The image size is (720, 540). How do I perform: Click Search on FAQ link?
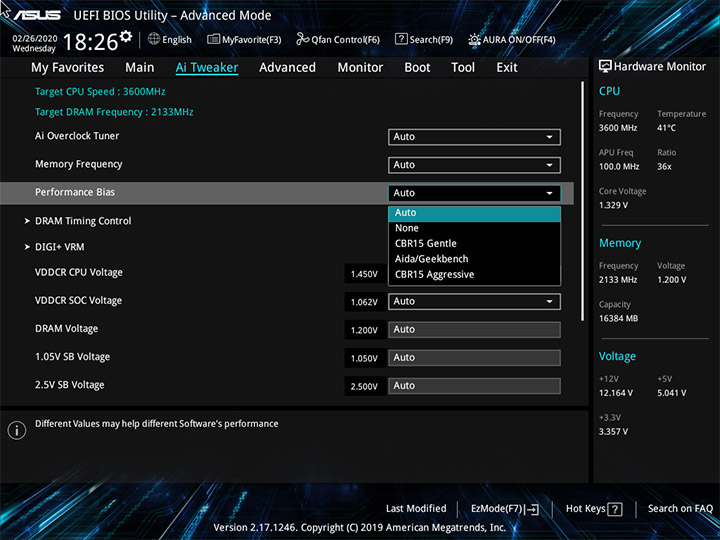680,508
